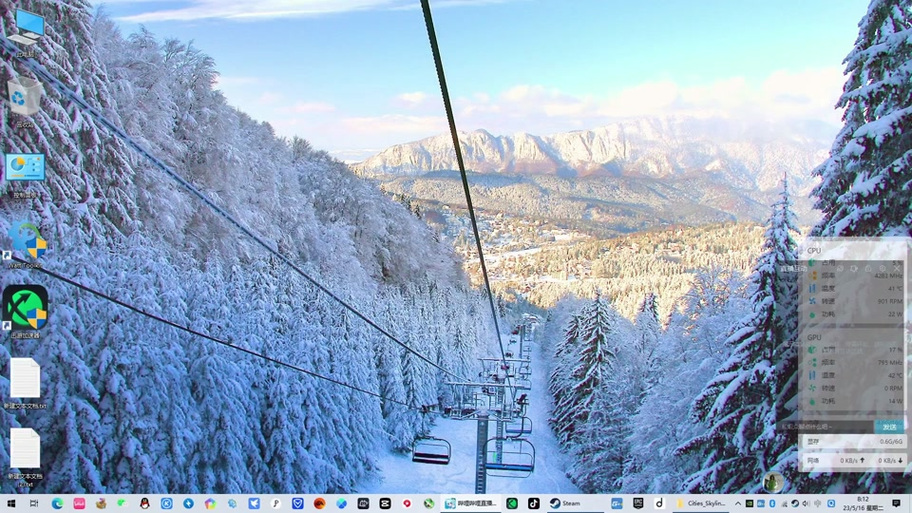Close the overlay toolbar with X

(897, 269)
